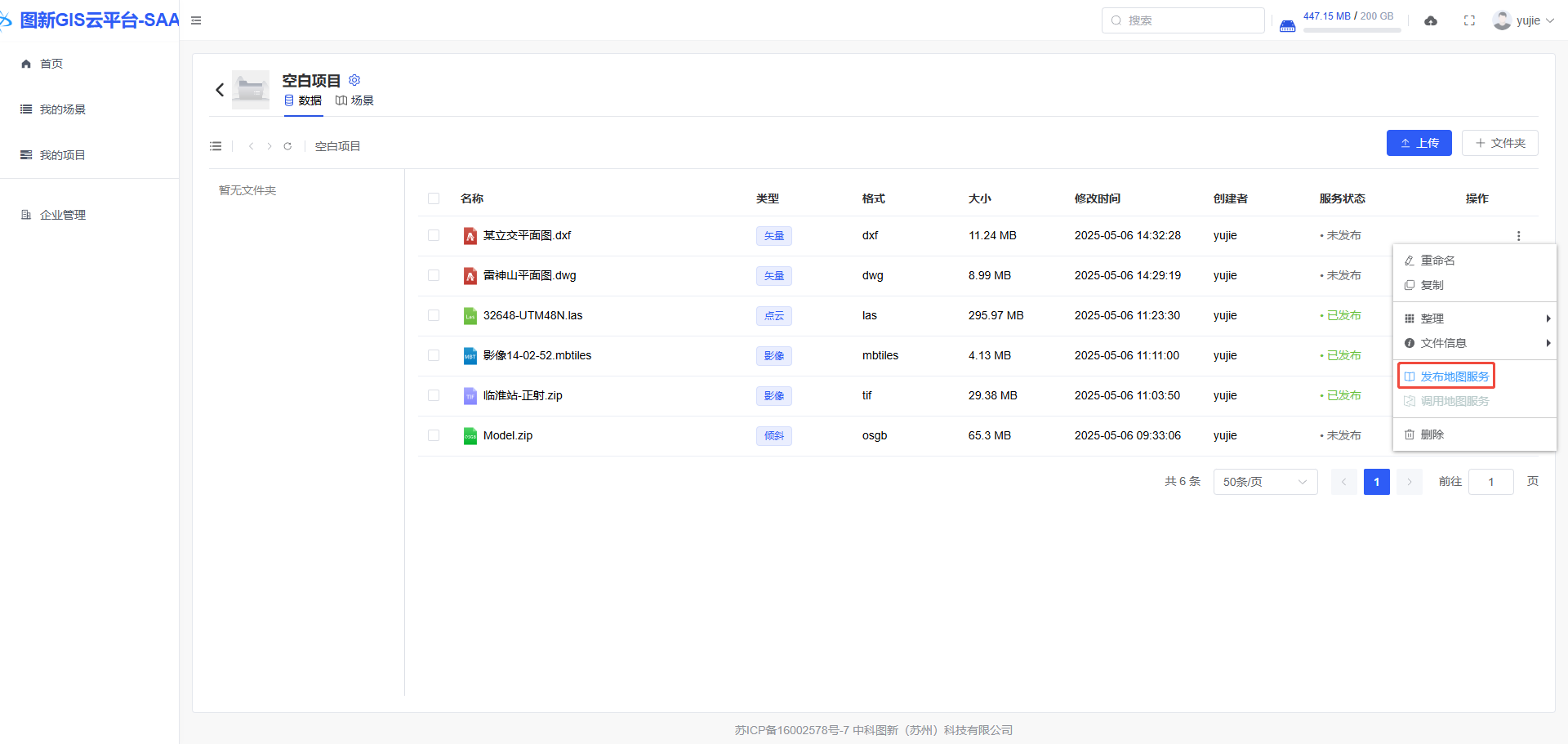Expand the yujie user account menu
This screenshot has height=744, width=1568.
pyautogui.click(x=1523, y=20)
